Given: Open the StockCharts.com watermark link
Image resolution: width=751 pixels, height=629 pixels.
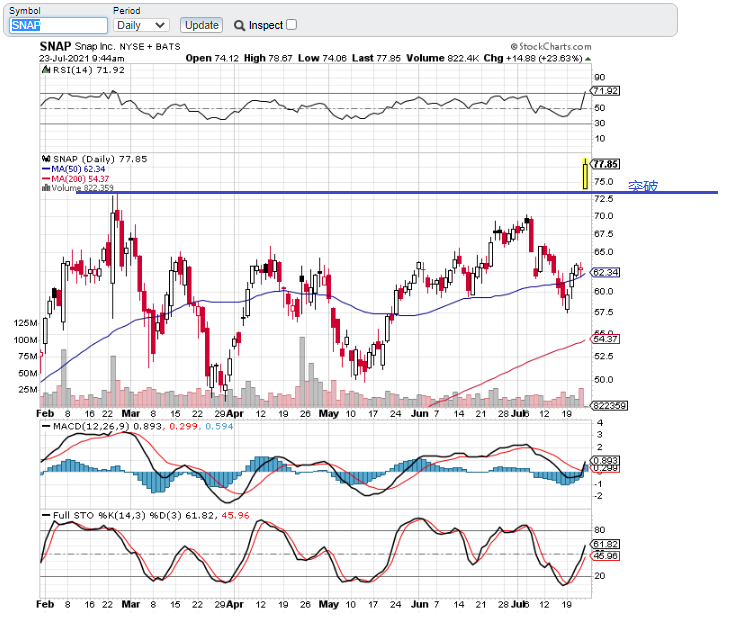Looking at the screenshot, I should tap(550, 46).
